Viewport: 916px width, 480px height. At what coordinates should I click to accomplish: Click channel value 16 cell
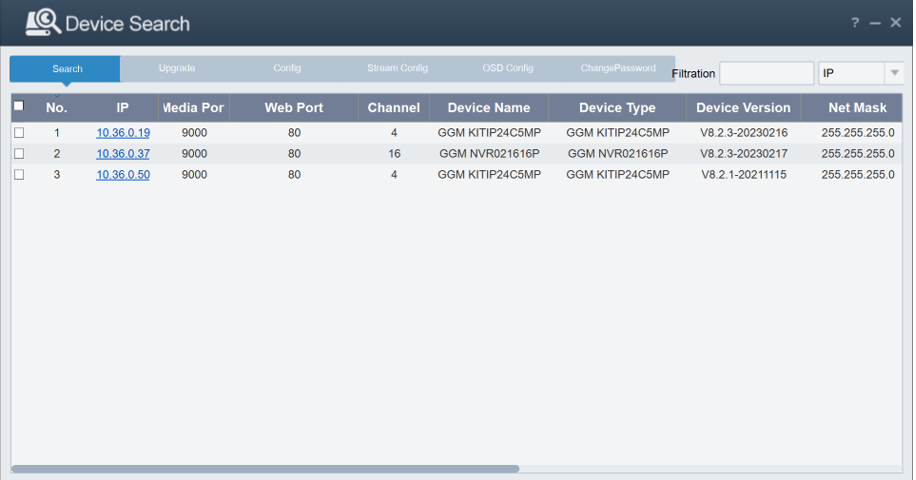click(x=394, y=154)
